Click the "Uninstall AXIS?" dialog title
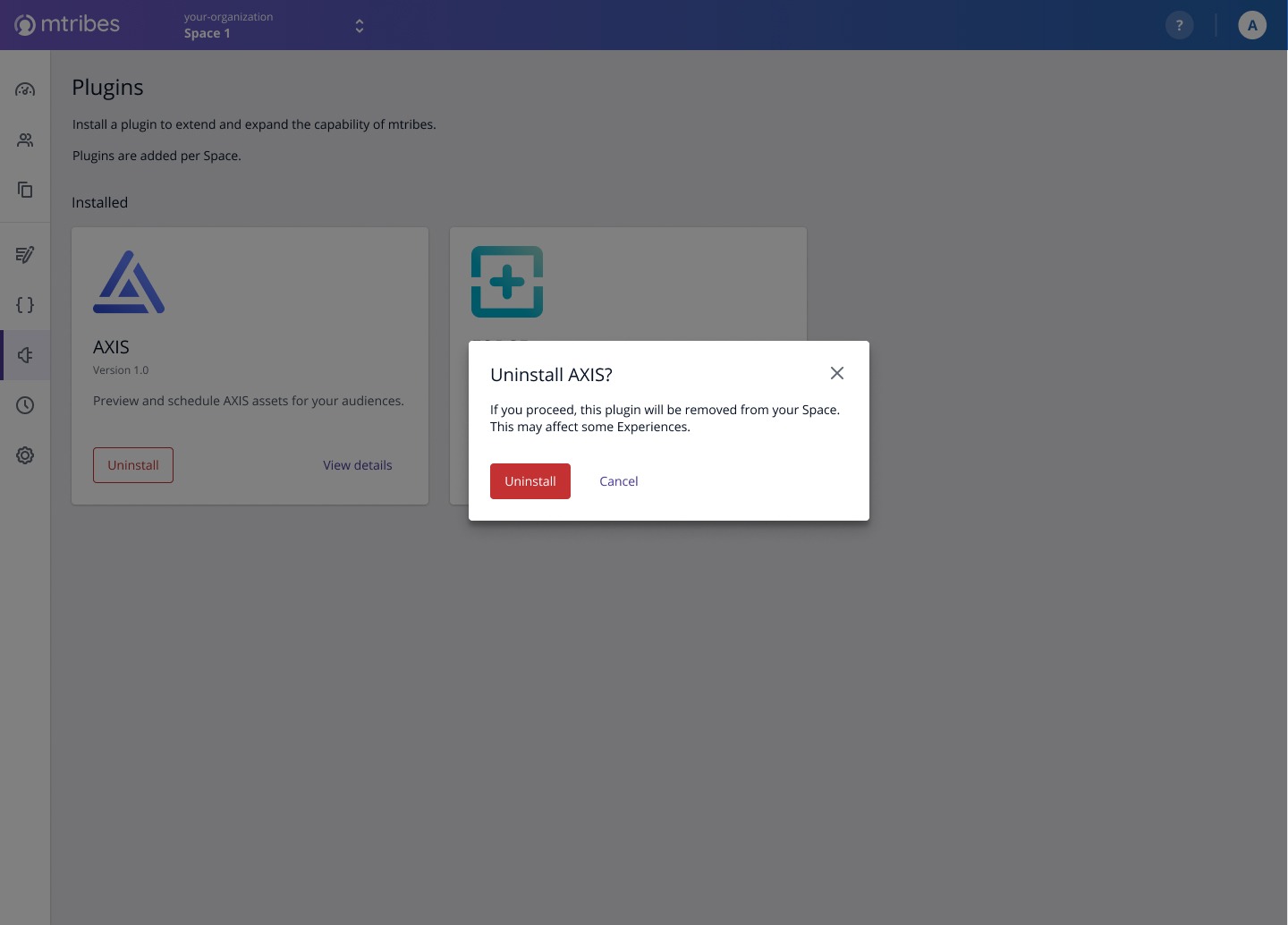Image resolution: width=1288 pixels, height=925 pixels. point(551,375)
